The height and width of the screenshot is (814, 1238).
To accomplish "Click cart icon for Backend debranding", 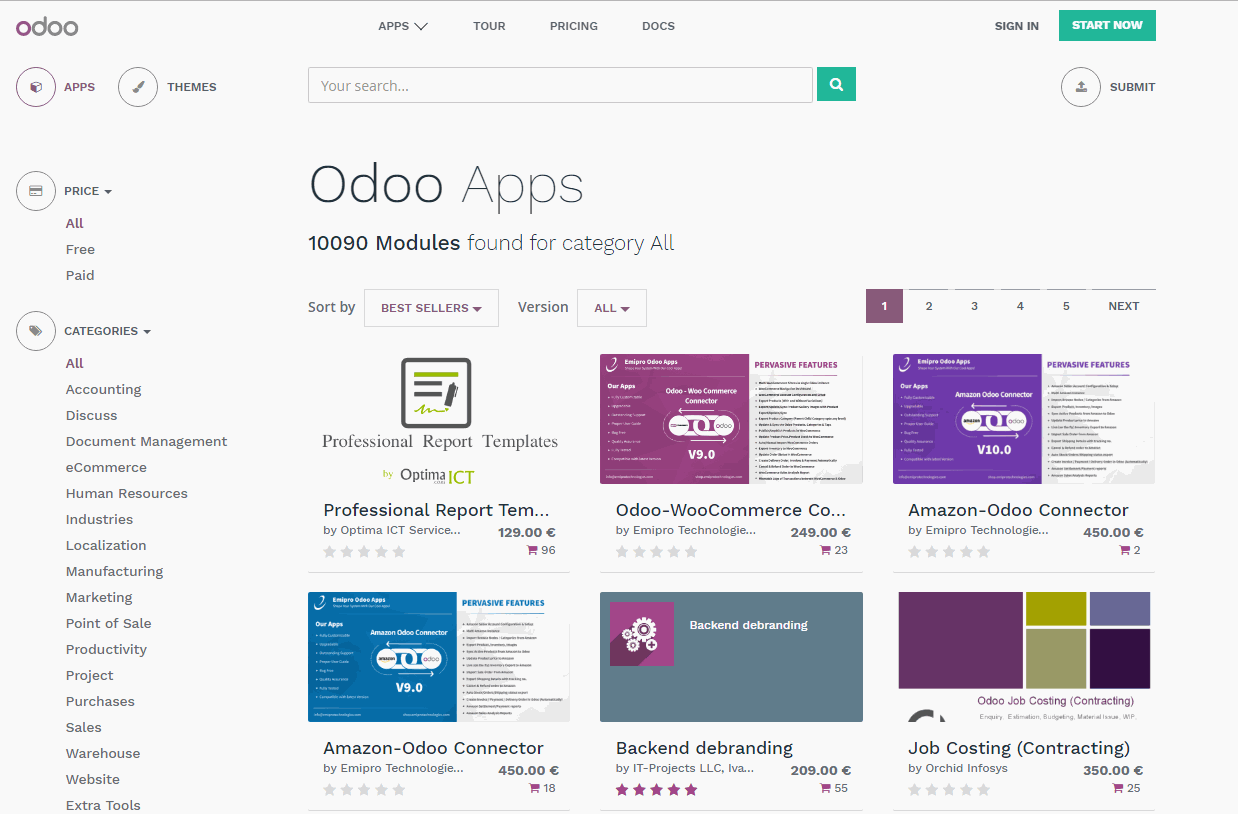I will point(826,788).
